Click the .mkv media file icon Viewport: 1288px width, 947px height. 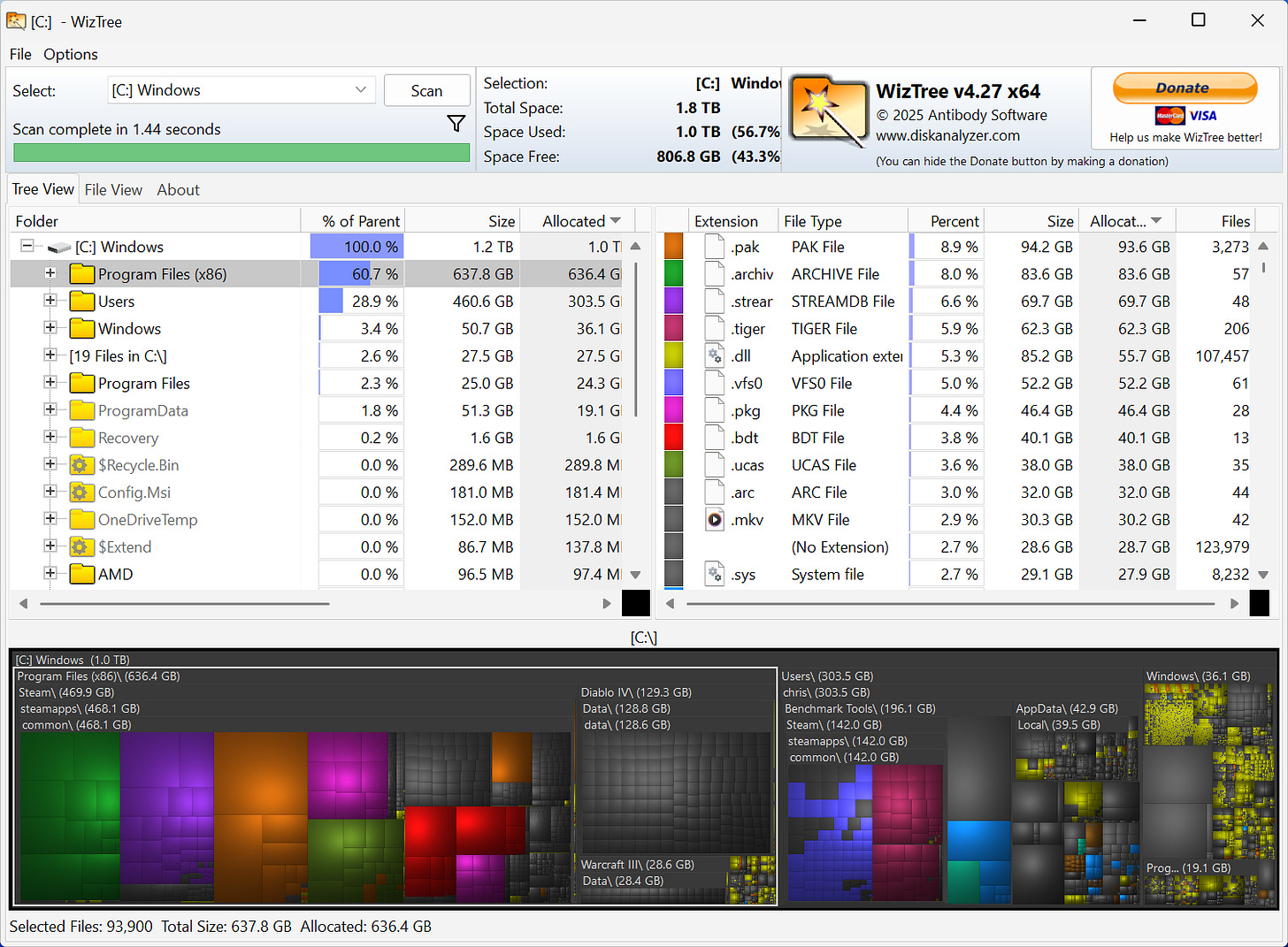(x=715, y=520)
